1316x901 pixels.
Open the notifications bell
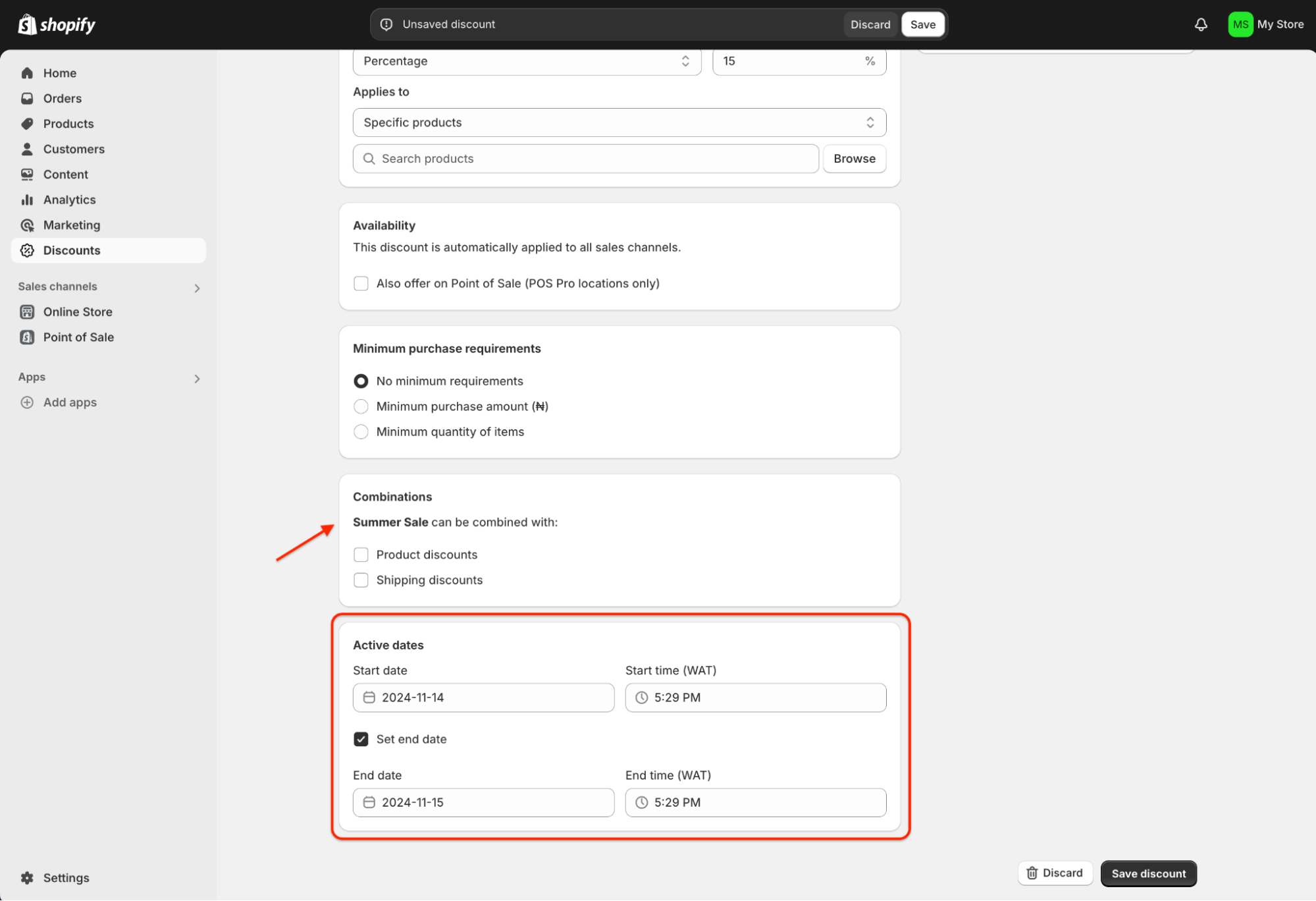pyautogui.click(x=1201, y=24)
